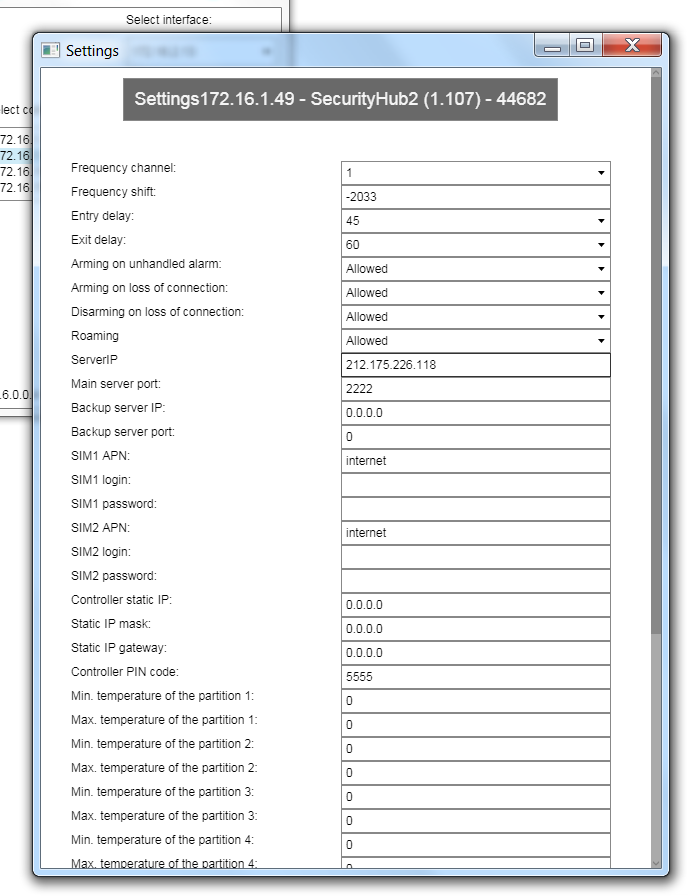Image resolution: width=688 pixels, height=896 pixels.
Task: Close the Settings window
Action: [x=632, y=46]
